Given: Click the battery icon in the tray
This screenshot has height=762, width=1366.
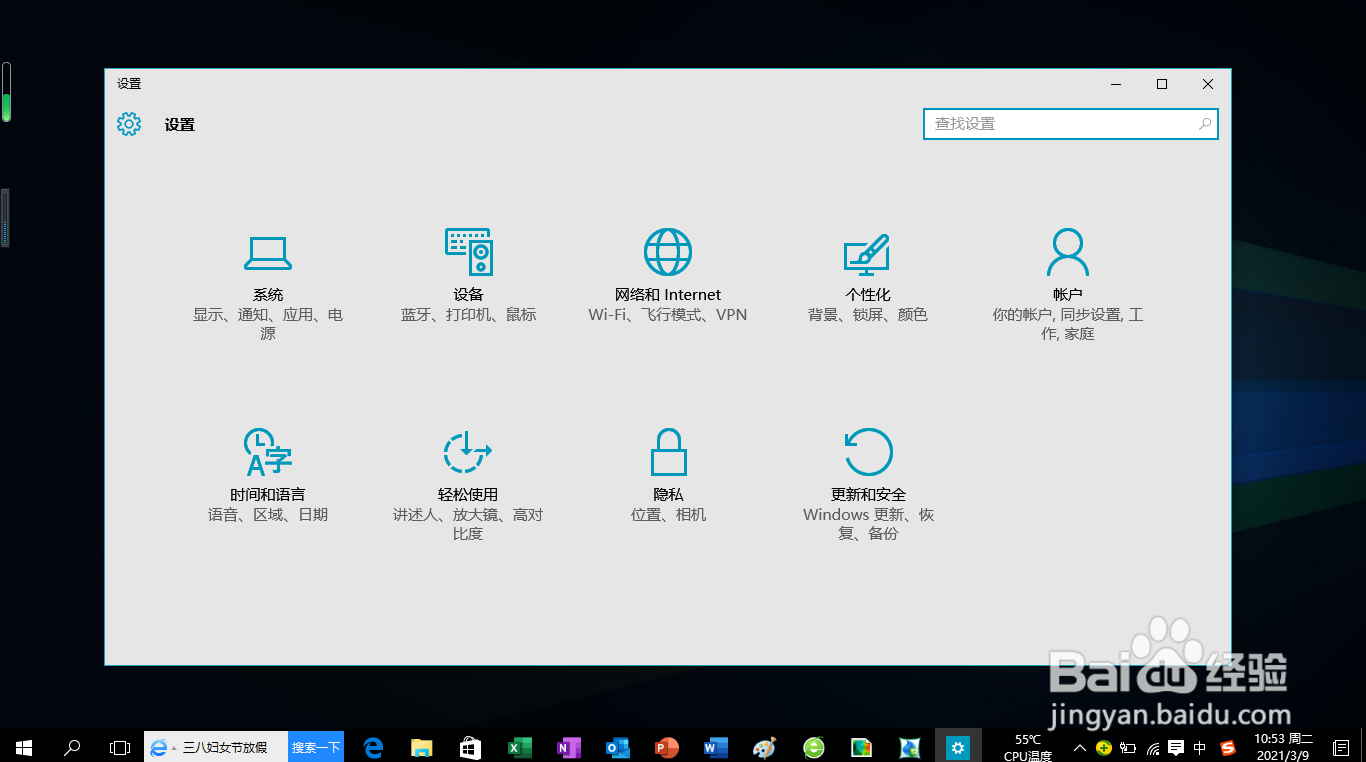Looking at the screenshot, I should (1128, 747).
